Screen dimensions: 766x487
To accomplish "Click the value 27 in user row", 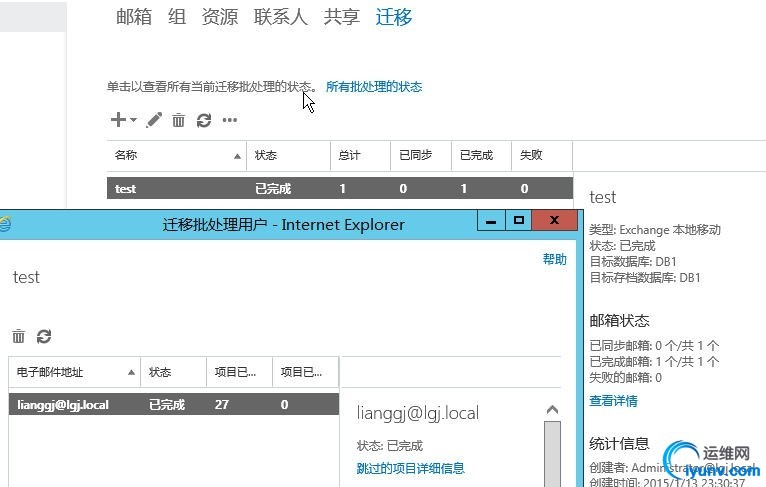I will (222, 404).
